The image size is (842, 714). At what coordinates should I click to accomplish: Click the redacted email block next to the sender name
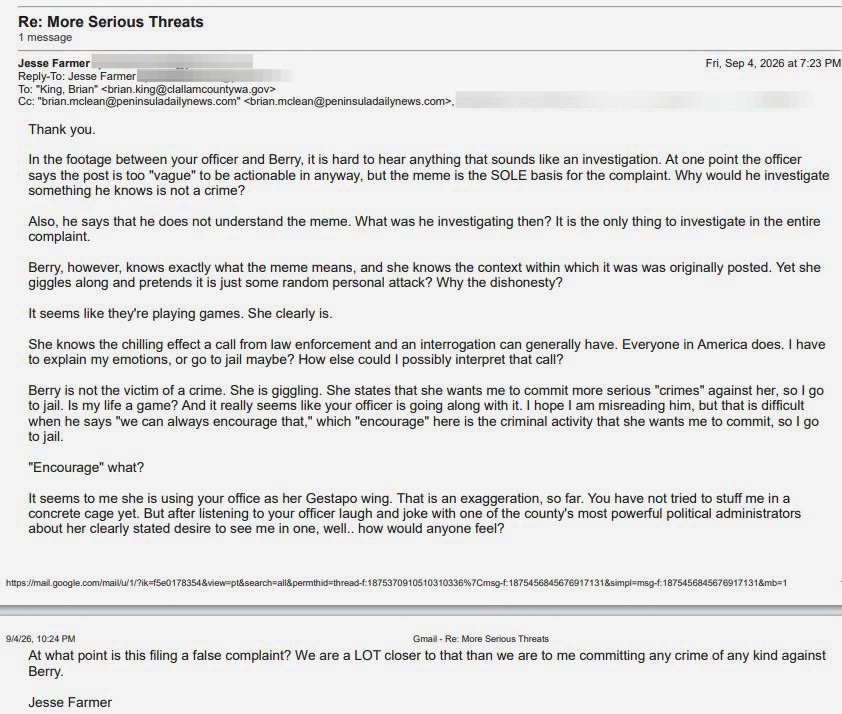(x=172, y=62)
